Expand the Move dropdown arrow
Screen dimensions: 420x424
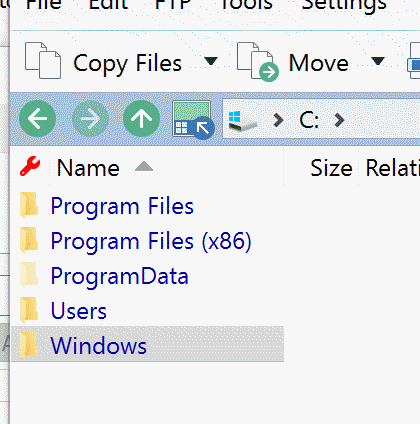(378, 61)
